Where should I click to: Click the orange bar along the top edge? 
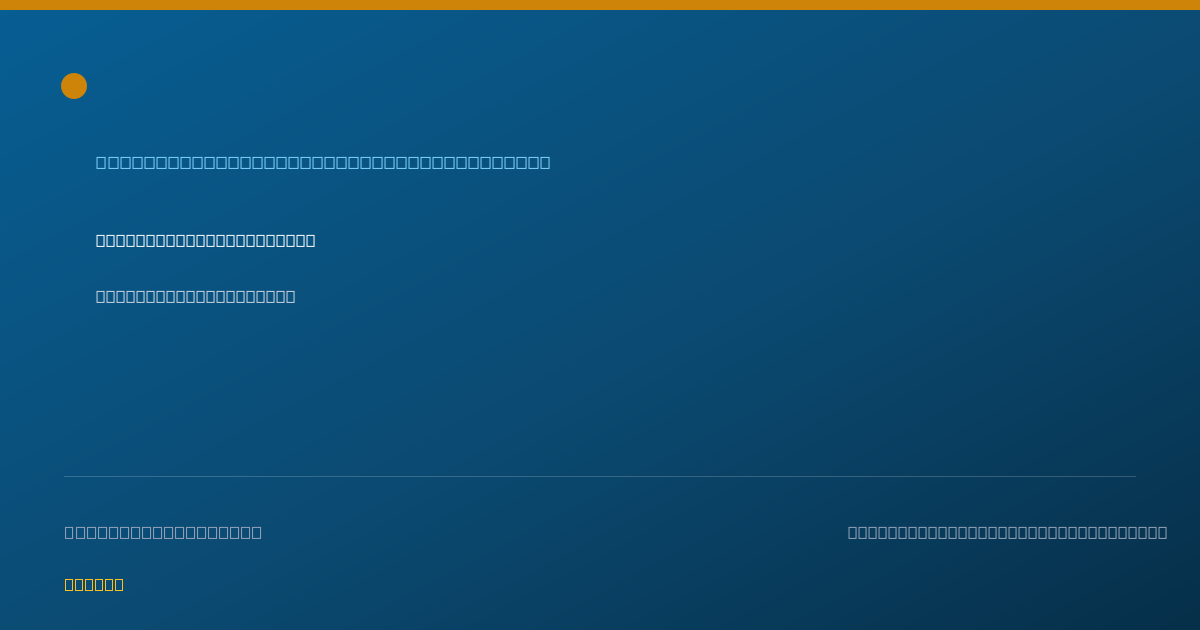600,5
